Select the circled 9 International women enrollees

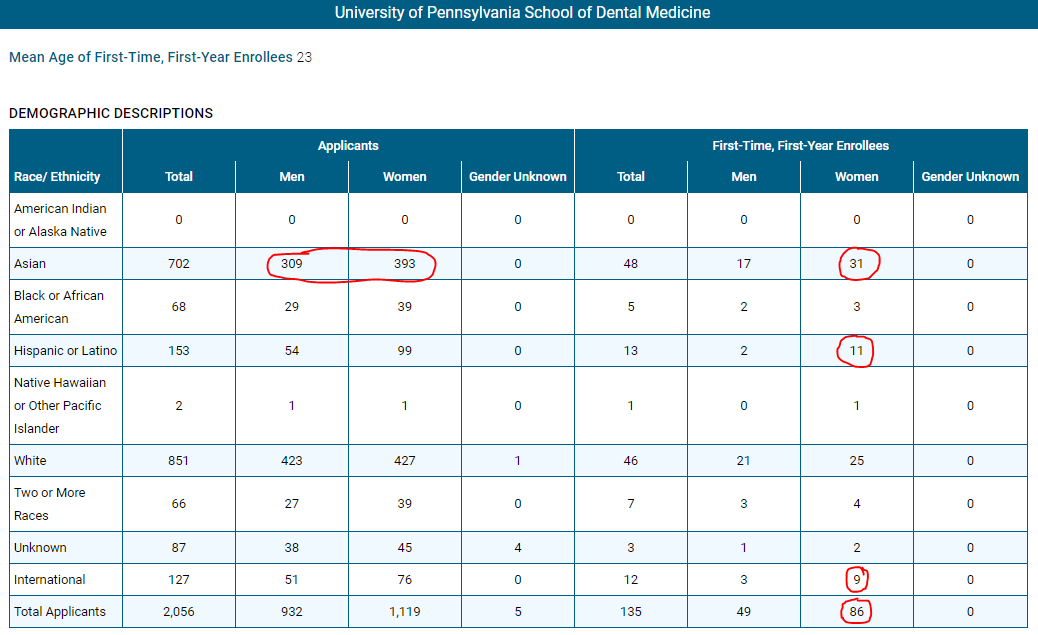(857, 579)
